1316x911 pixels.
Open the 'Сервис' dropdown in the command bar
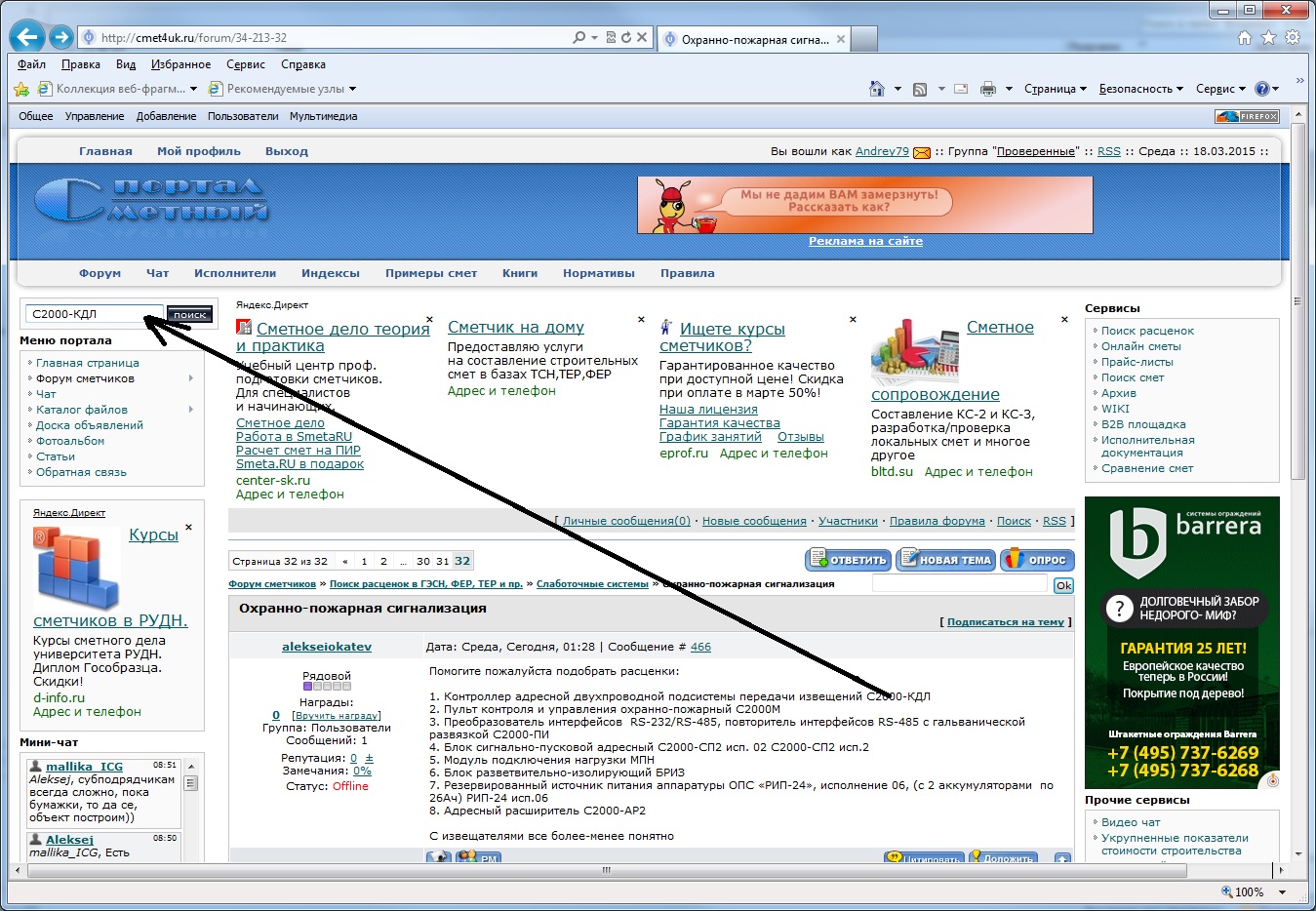tap(1220, 89)
